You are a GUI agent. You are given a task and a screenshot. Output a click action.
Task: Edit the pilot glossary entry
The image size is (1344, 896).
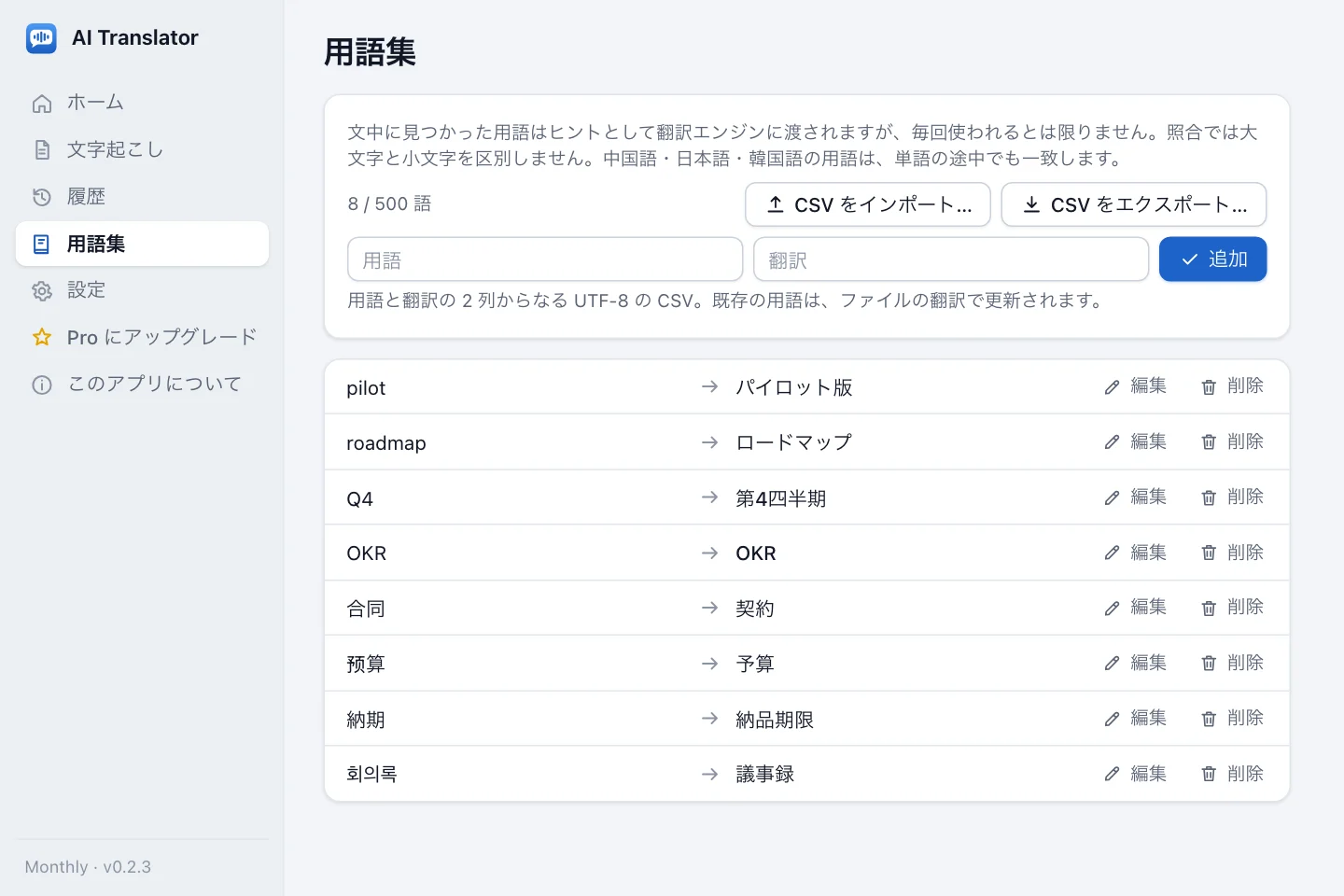(1136, 386)
